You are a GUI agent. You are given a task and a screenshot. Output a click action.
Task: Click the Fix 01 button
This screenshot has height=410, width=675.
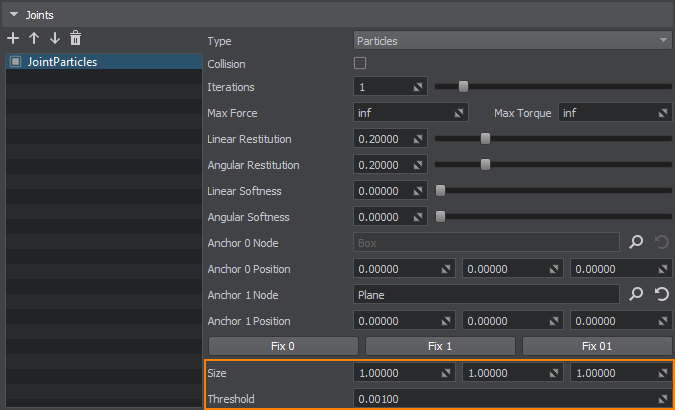coord(597,346)
